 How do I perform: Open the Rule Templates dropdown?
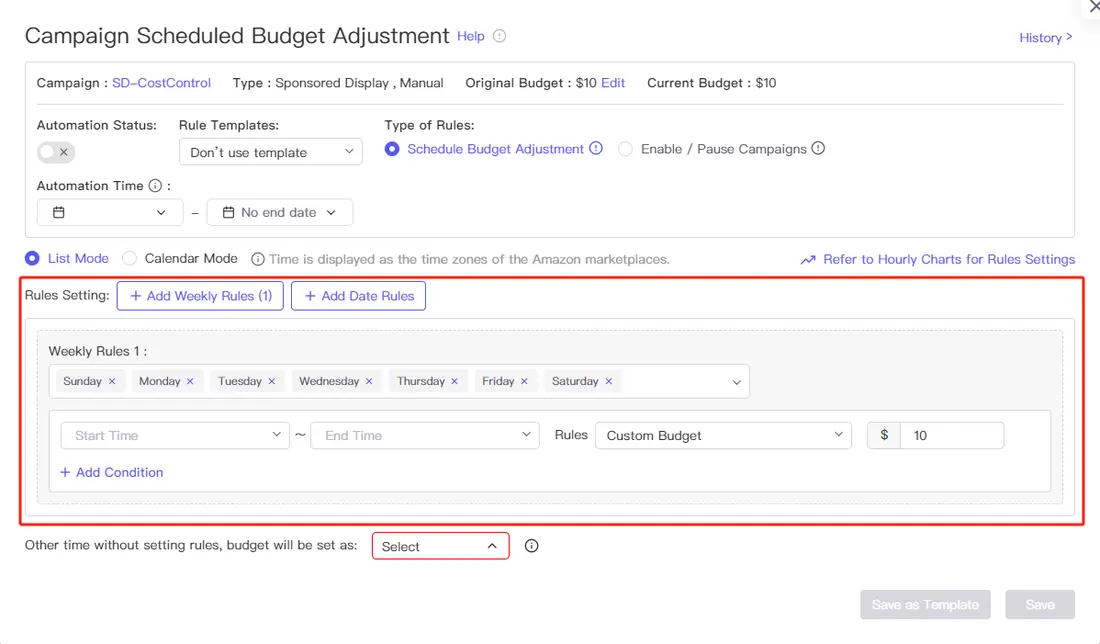point(271,152)
